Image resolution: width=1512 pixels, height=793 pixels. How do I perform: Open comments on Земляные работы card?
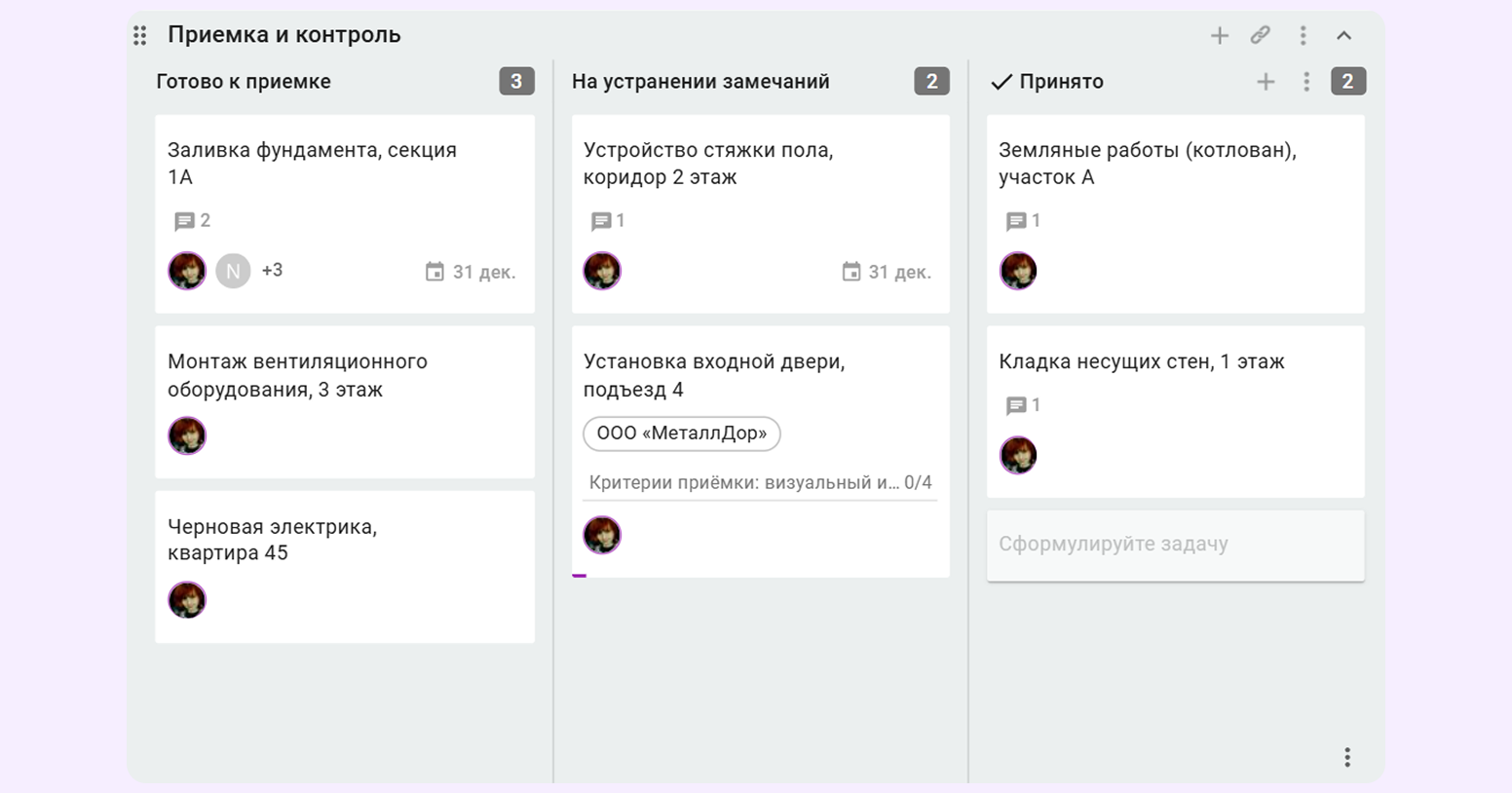(1023, 221)
